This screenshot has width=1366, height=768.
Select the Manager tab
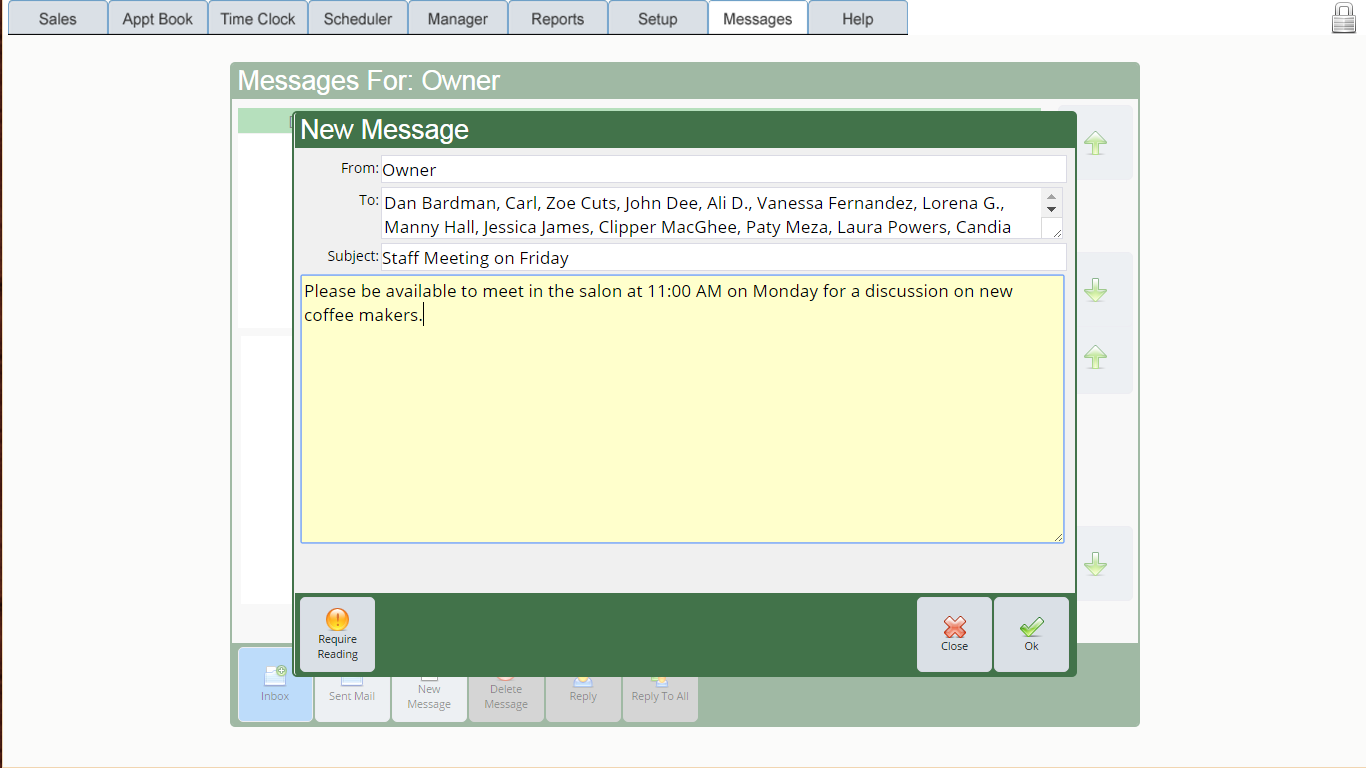tap(458, 18)
